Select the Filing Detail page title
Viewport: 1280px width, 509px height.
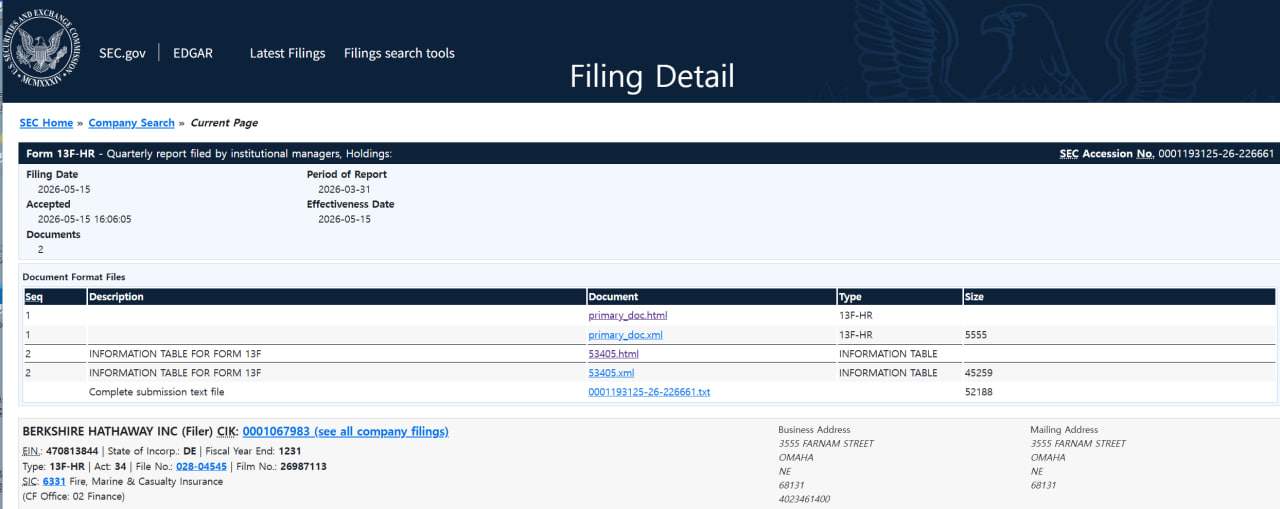point(652,76)
